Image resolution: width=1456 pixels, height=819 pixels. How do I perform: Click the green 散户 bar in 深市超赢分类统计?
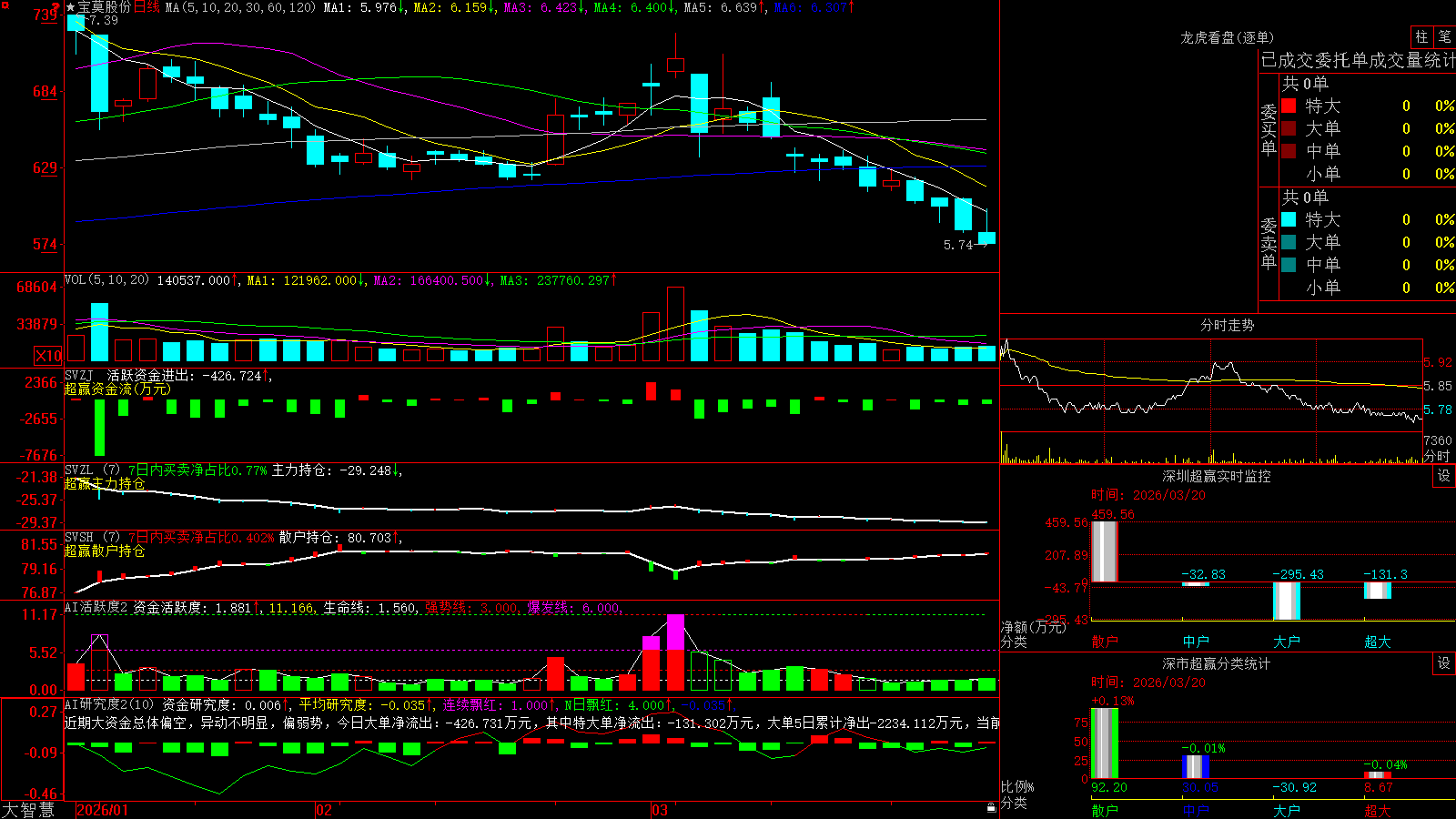1105,743
